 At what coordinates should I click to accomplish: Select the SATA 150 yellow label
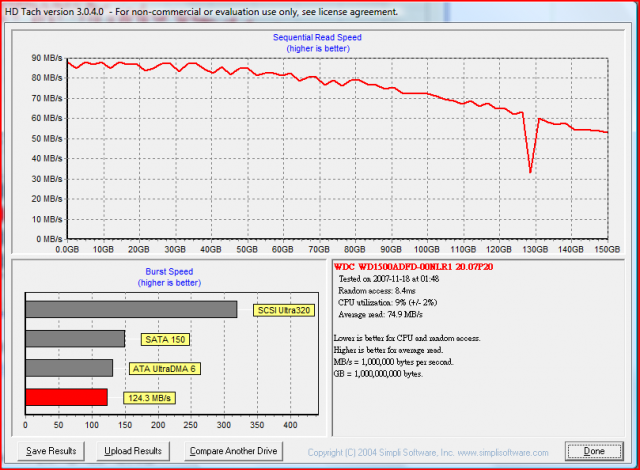click(165, 339)
